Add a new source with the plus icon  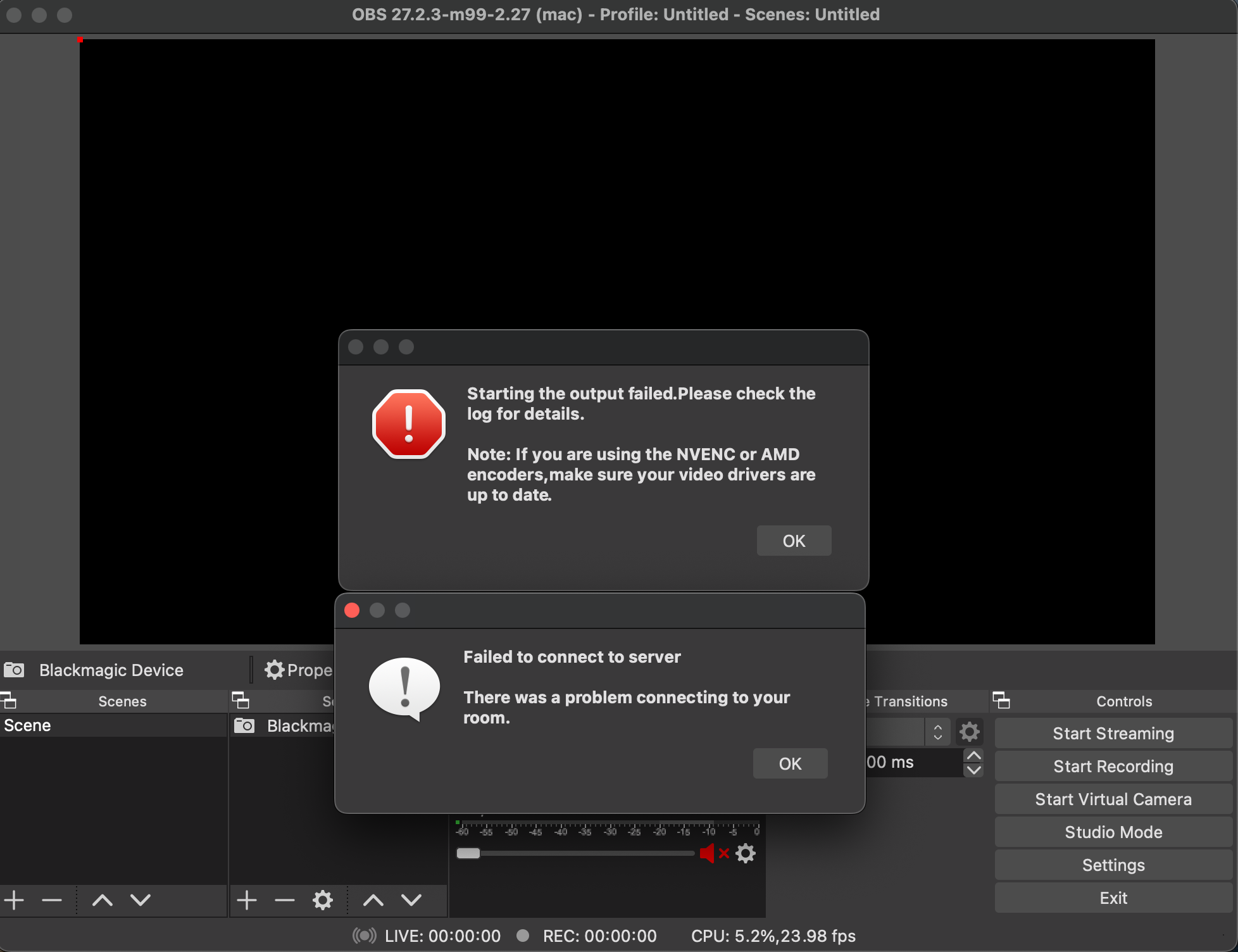(x=246, y=900)
